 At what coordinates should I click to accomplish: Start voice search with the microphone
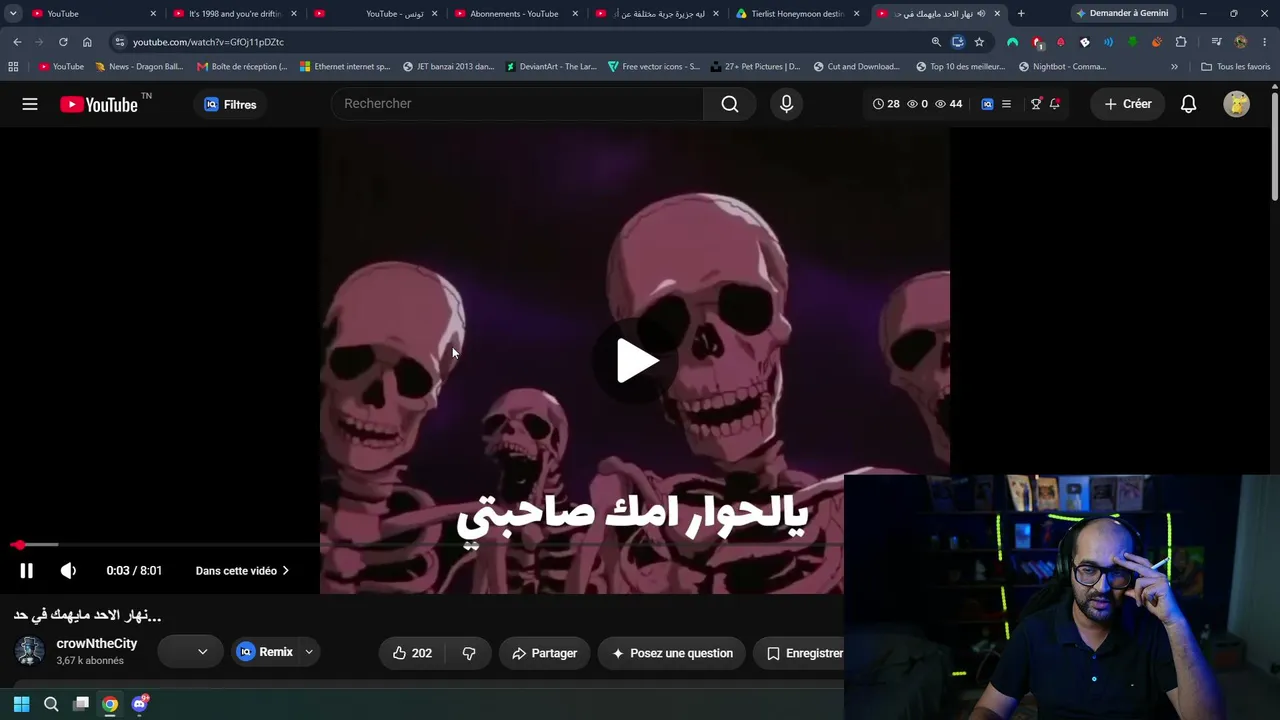pos(786,104)
